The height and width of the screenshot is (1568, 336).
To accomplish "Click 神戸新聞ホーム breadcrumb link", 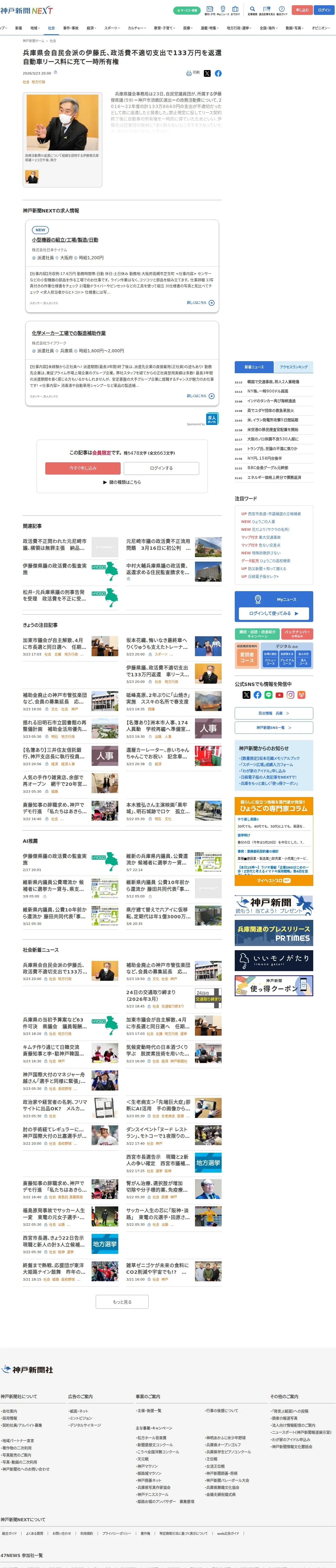I will coord(34,41).
